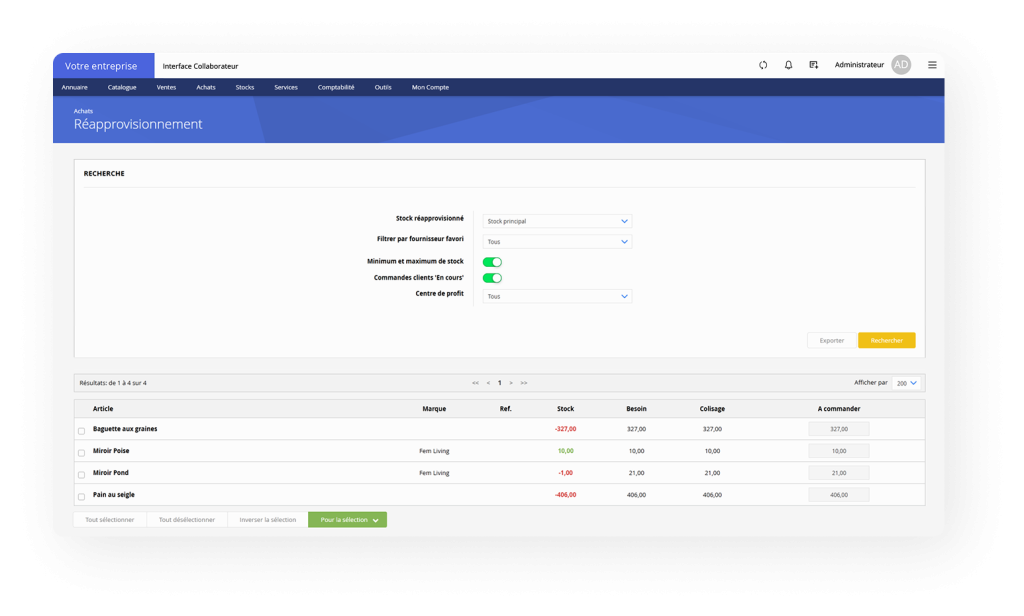Viewport: 1024px width, 616px height.
Task: Toggle Minimum et maximum de stock switch
Action: (x=492, y=262)
